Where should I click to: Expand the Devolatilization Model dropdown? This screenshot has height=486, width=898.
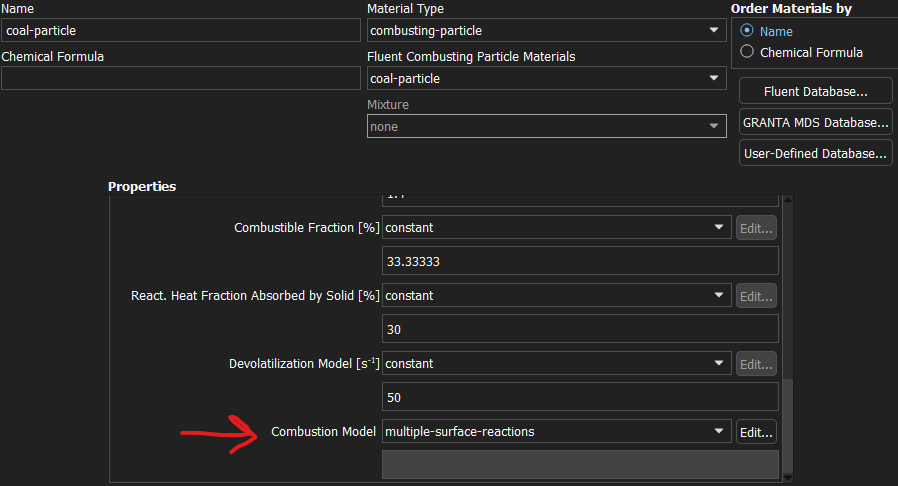pyautogui.click(x=557, y=364)
